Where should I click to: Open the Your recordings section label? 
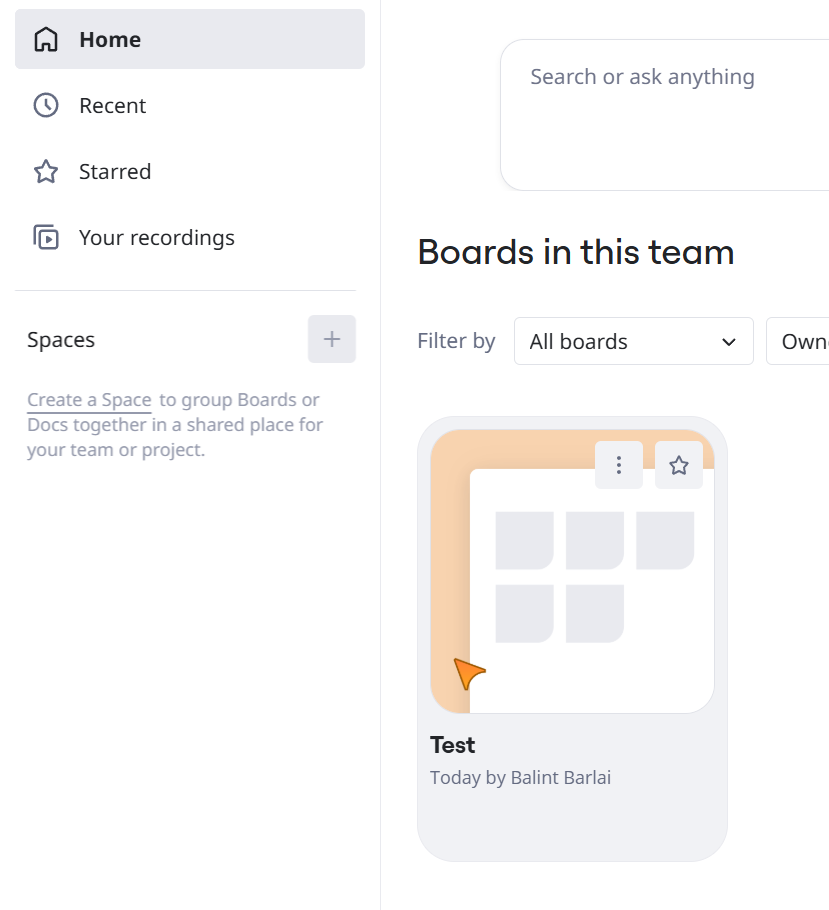click(157, 238)
